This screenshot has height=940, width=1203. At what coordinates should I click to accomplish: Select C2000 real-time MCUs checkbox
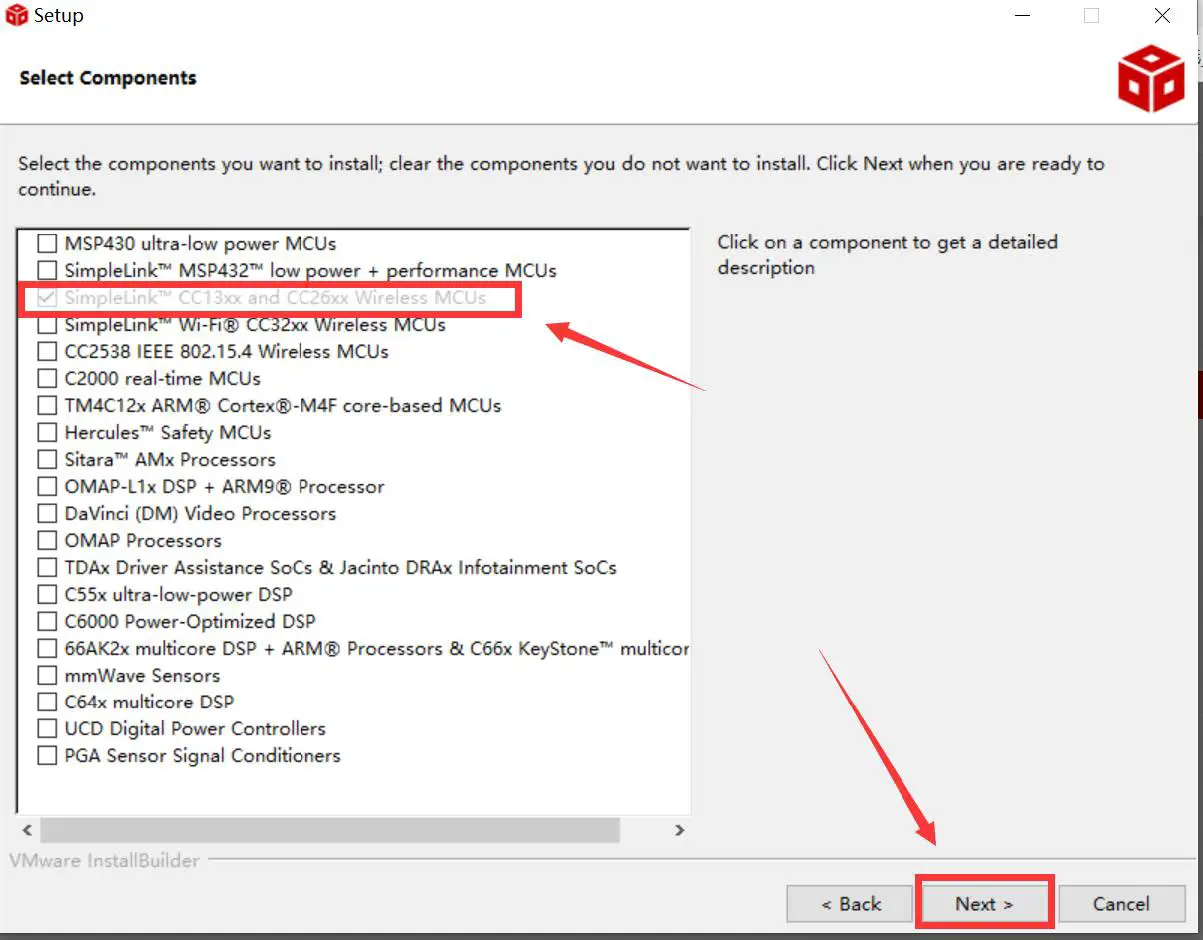click(47, 378)
